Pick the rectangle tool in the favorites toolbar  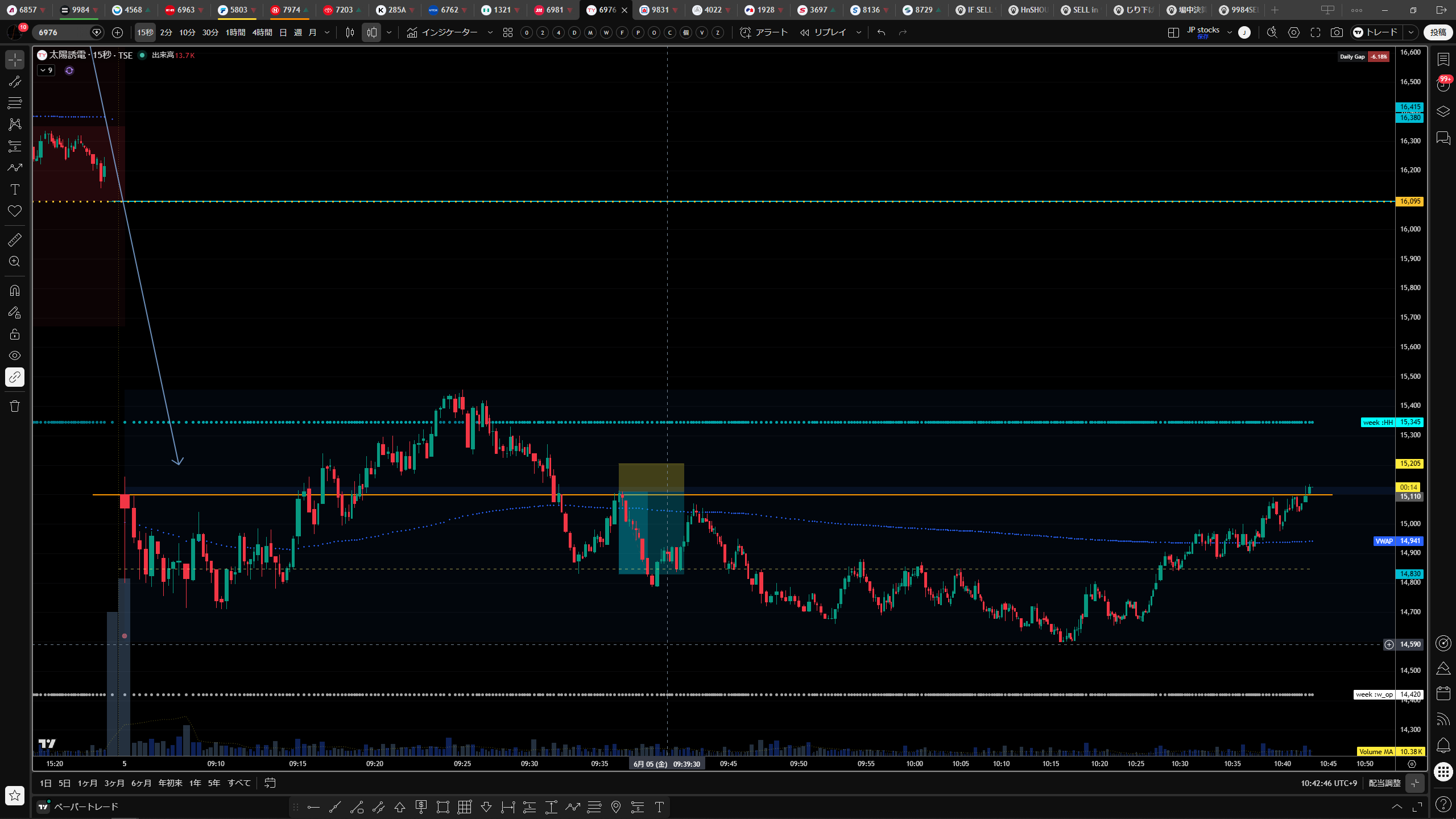tap(443, 806)
